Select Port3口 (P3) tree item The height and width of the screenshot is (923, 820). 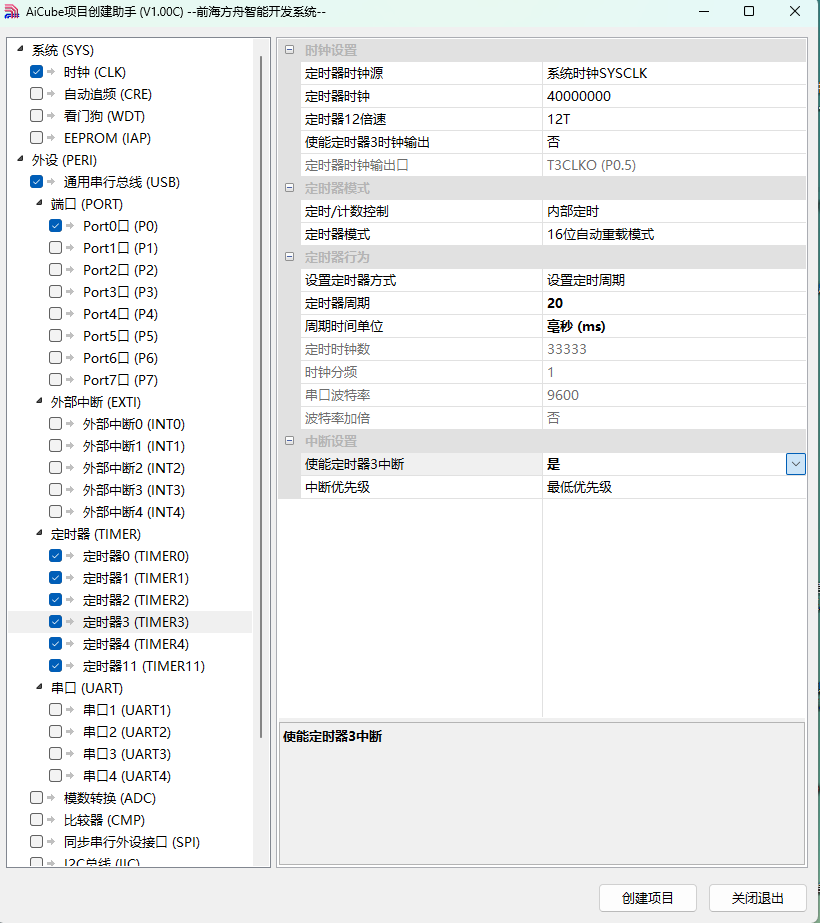click(x=120, y=292)
